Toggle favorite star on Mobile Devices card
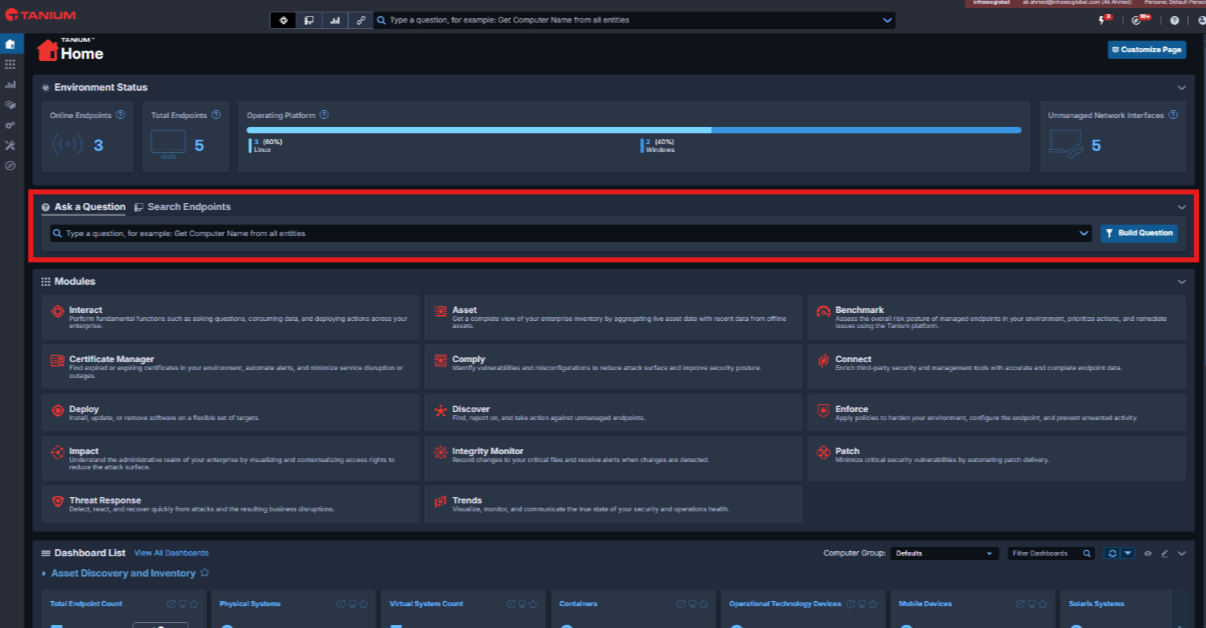This screenshot has width=1206, height=628. click(1044, 604)
